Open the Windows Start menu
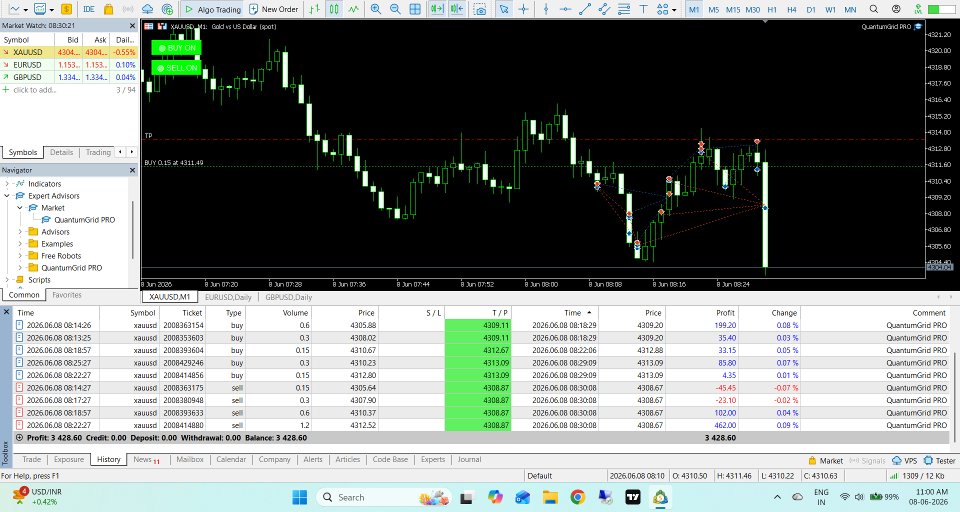Image resolution: width=960 pixels, height=512 pixels. point(300,497)
